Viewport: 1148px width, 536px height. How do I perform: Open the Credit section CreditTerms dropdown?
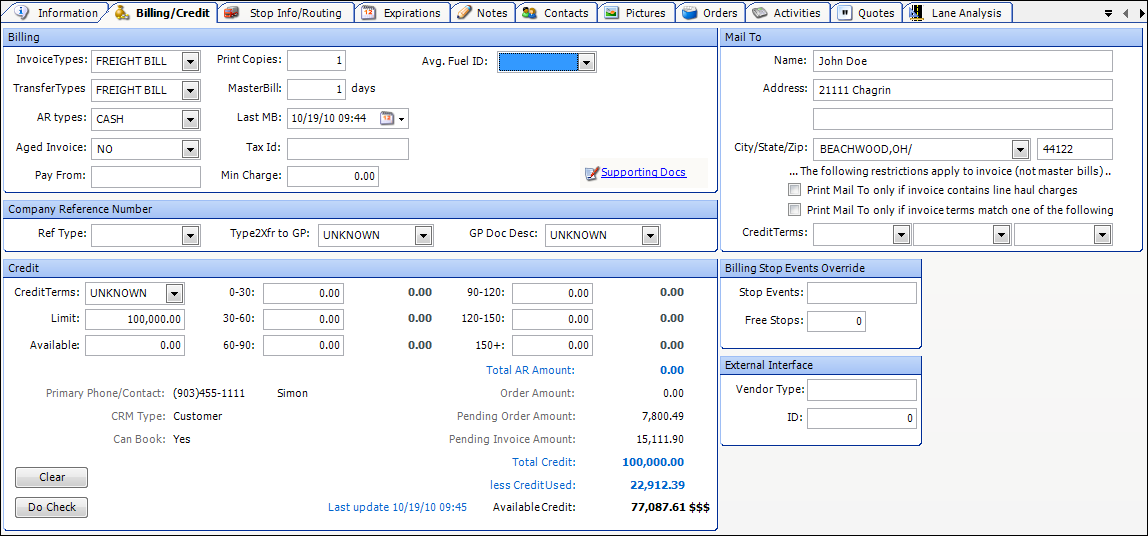(174, 294)
